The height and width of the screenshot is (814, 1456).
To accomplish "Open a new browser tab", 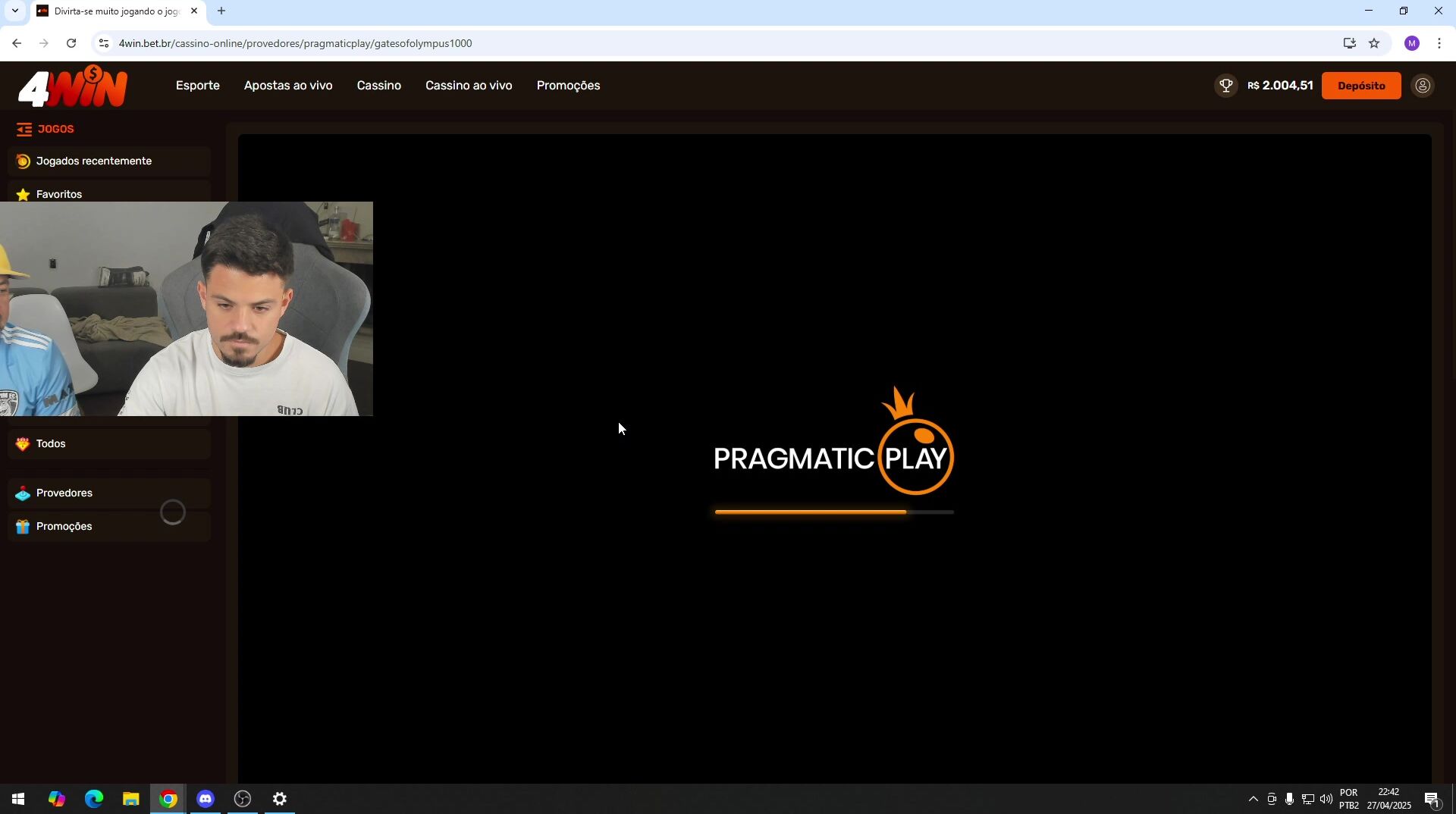I will pyautogui.click(x=221, y=11).
